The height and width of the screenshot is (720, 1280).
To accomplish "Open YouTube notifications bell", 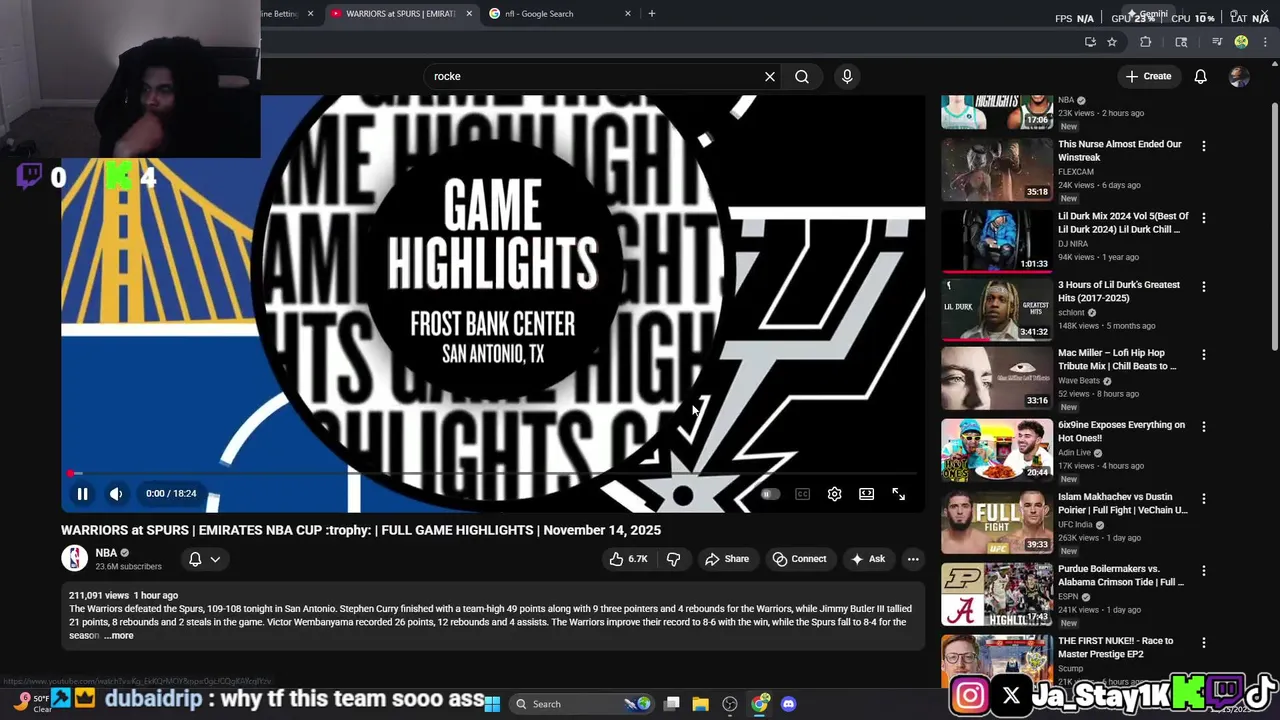I will click(1200, 76).
